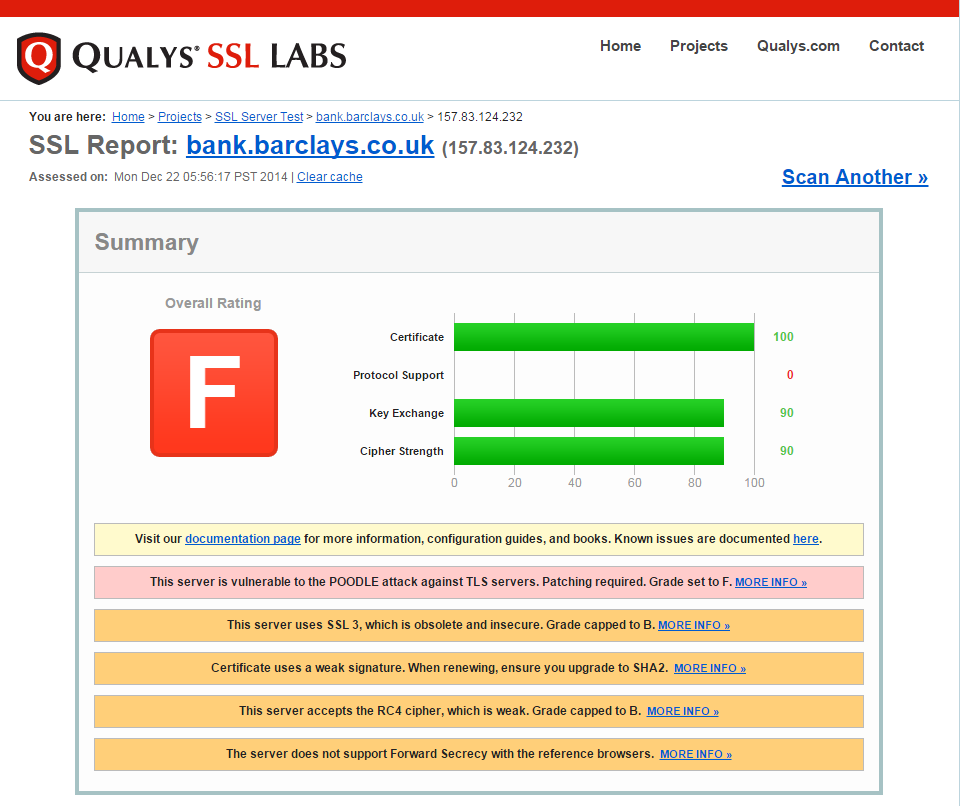Click the Certificate score bar
960x806 pixels.
(604, 337)
